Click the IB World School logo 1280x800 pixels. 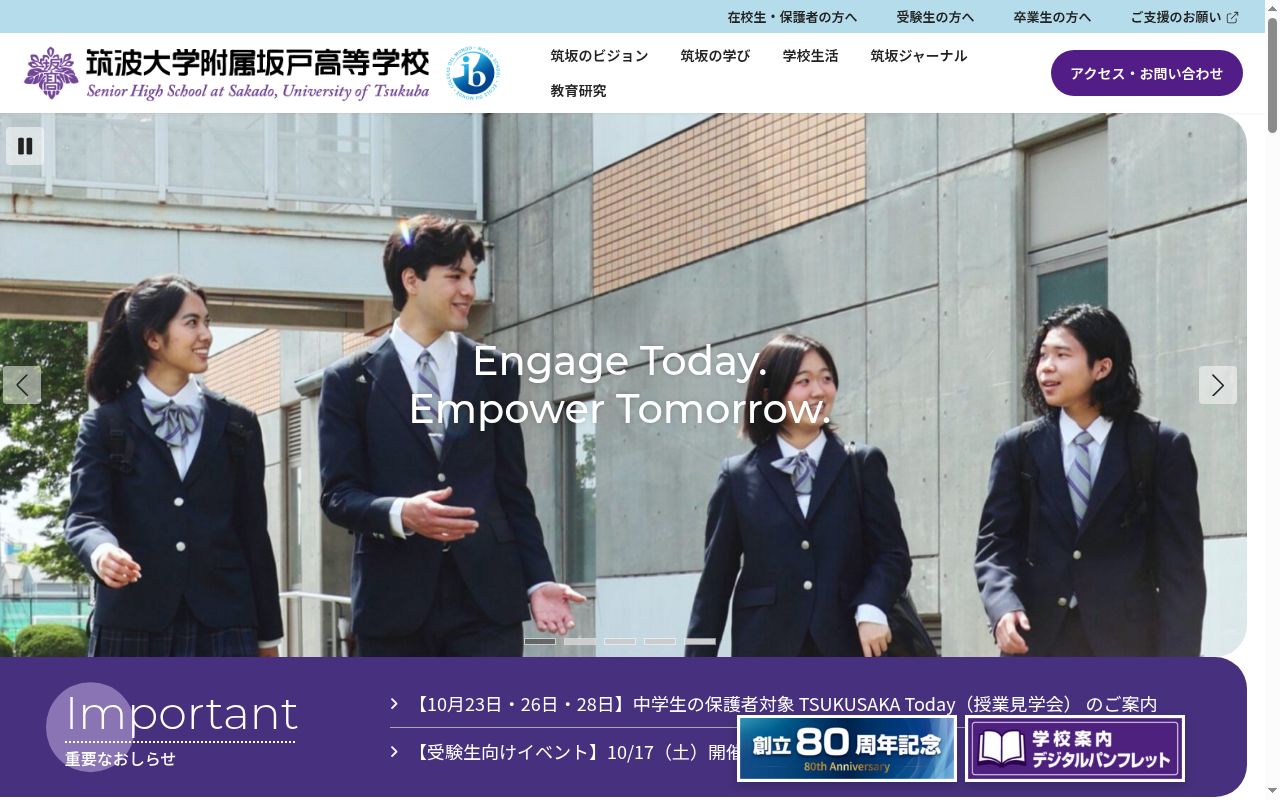point(473,72)
